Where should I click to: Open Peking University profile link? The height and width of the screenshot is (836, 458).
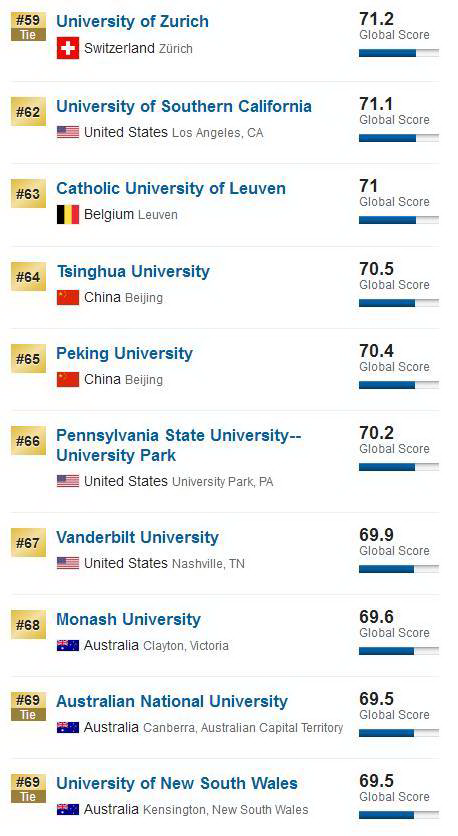click(124, 353)
